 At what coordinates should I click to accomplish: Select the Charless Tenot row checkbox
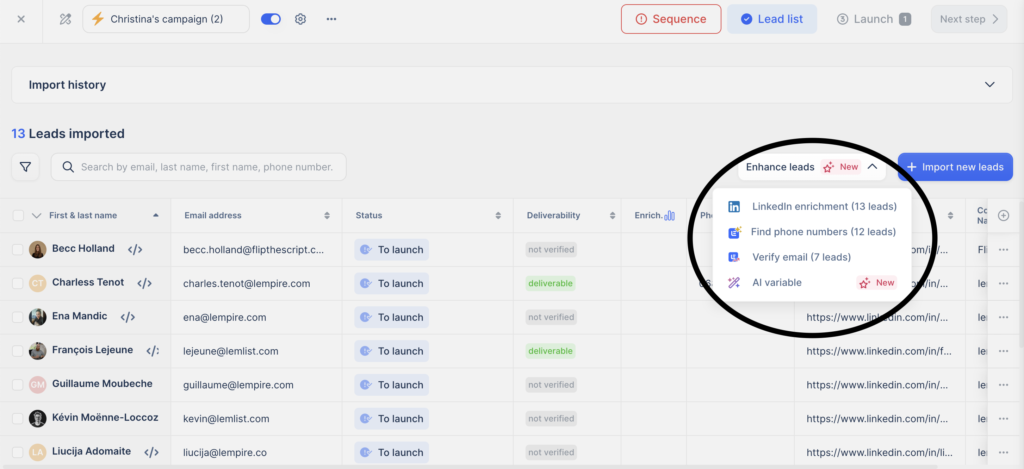point(18,283)
